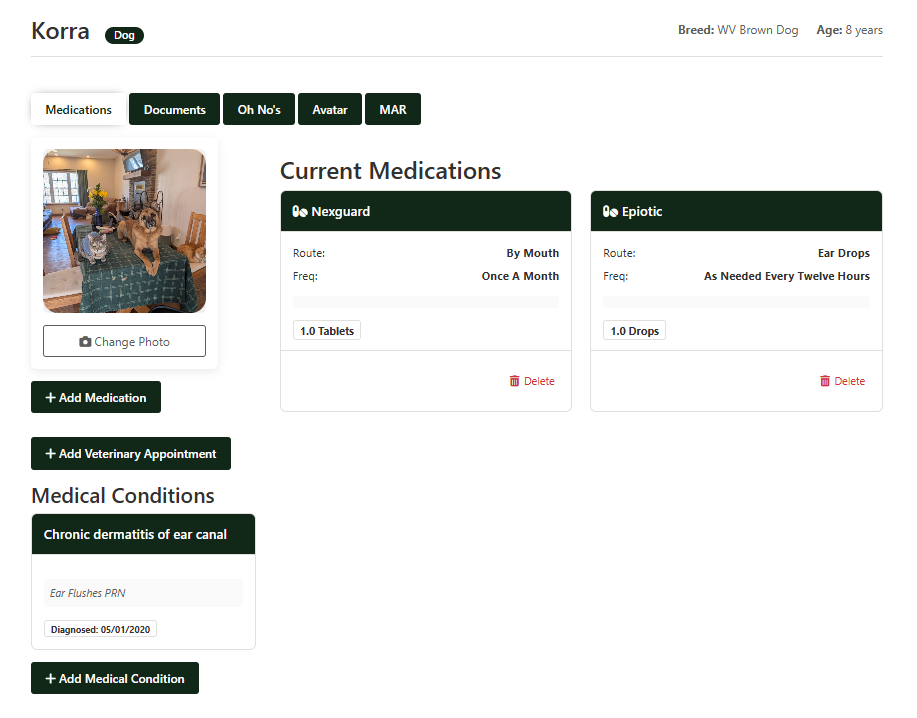This screenshot has height=718, width=917.
Task: Click the By Mouth route value
Action: pos(533,253)
